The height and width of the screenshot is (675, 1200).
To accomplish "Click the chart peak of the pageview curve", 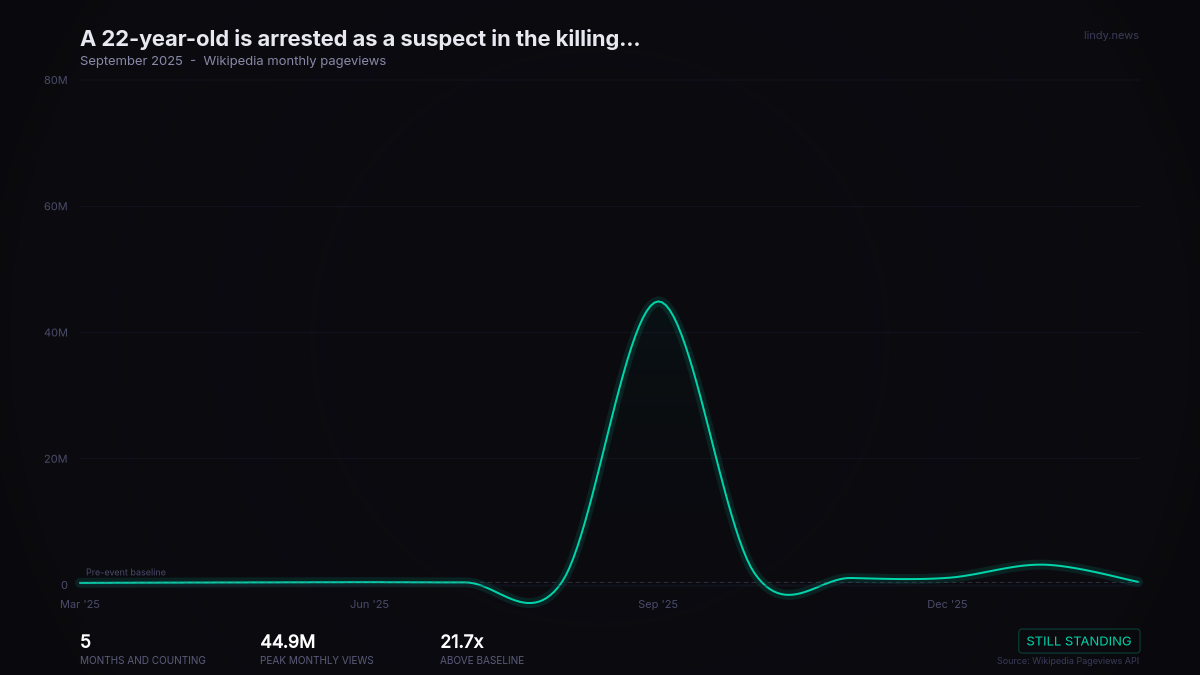I will point(658,301).
